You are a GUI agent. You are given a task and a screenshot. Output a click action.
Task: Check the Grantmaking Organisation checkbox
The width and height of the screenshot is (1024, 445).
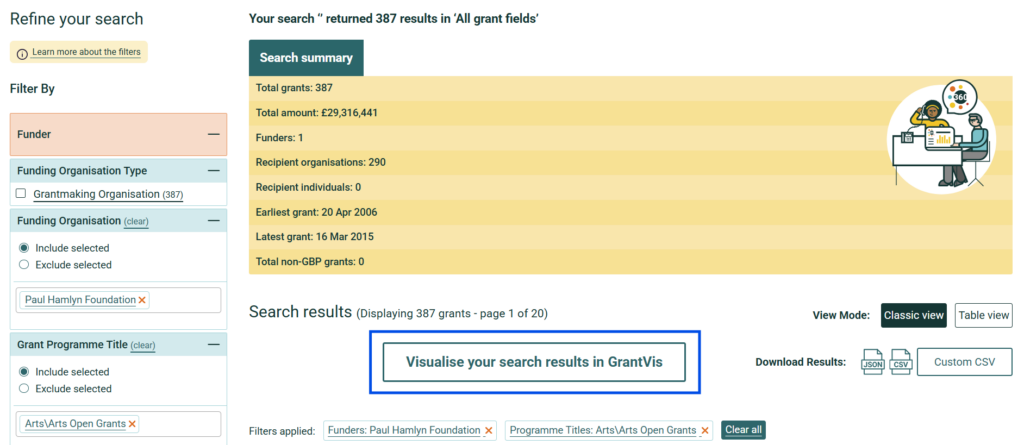click(x=21, y=193)
